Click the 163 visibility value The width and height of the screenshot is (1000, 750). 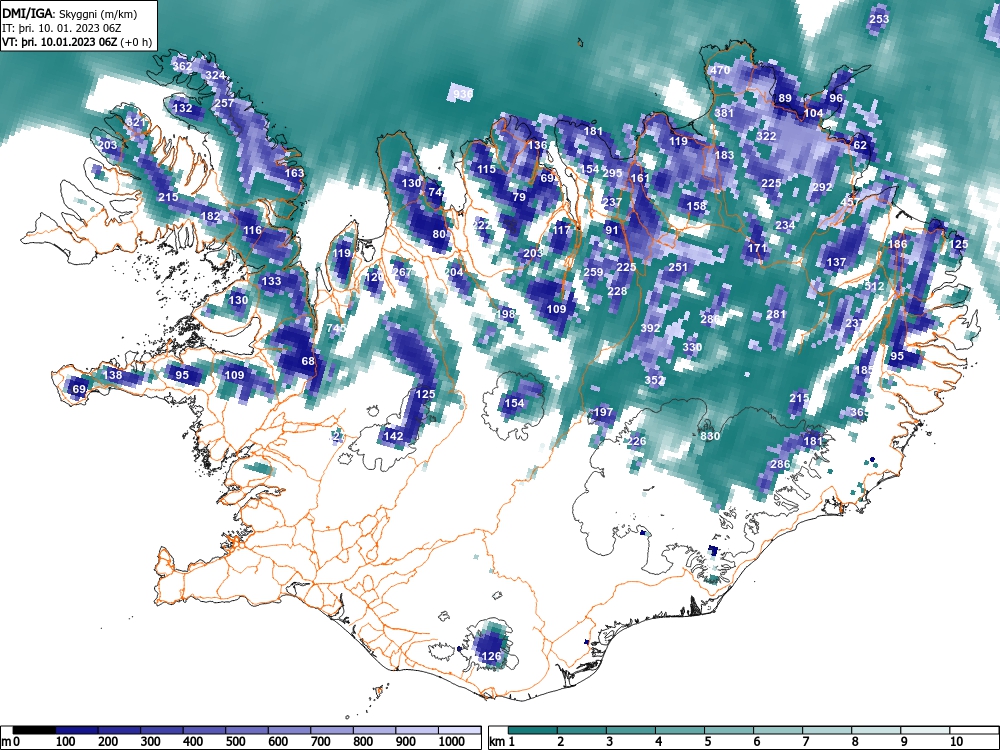coord(295,173)
